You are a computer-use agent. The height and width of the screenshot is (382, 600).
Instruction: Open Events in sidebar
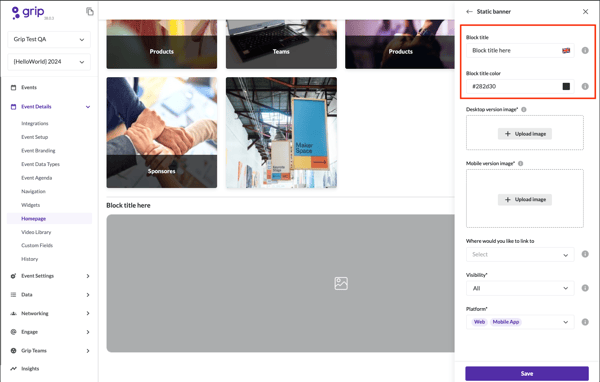coord(29,88)
